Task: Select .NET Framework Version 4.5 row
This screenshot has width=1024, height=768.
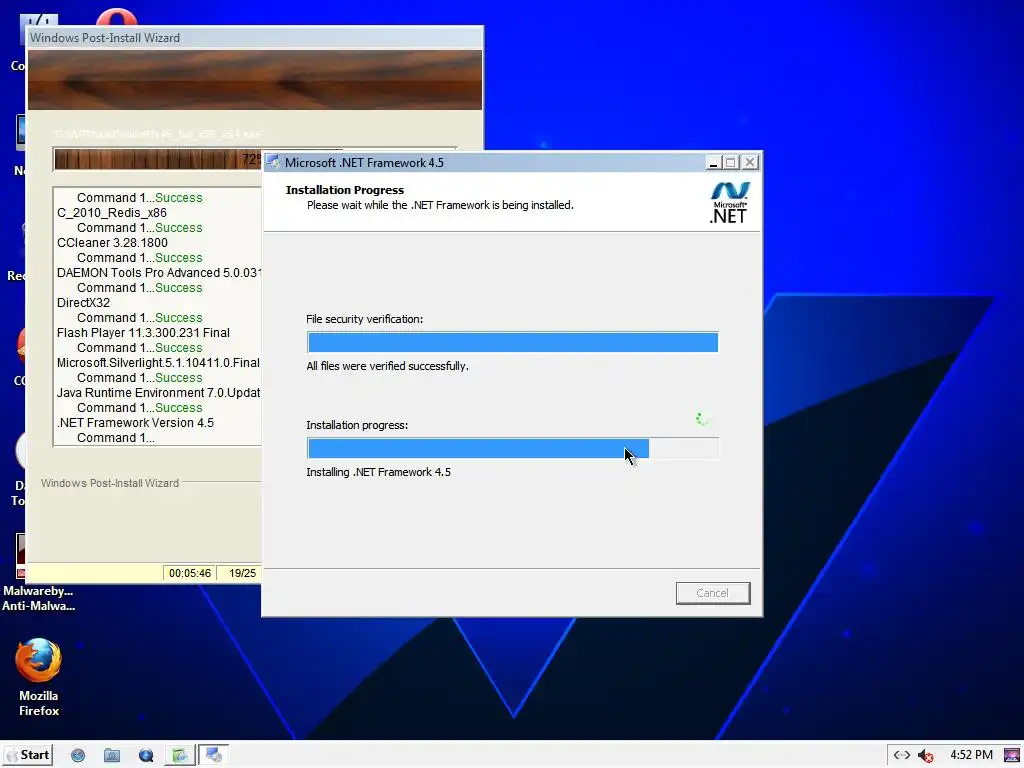Action: click(x=135, y=423)
